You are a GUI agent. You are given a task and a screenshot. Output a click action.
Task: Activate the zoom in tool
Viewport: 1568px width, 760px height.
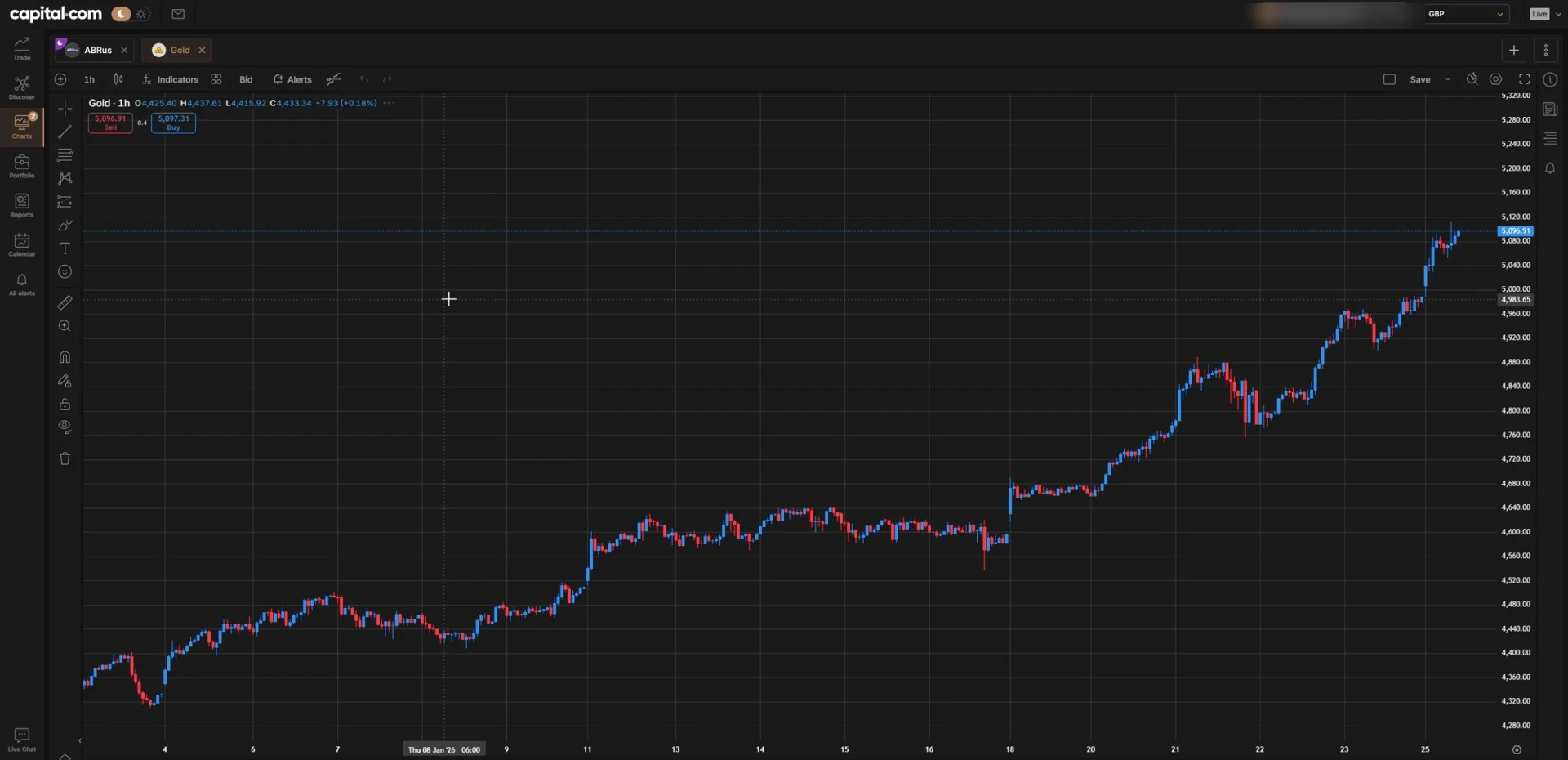point(65,326)
